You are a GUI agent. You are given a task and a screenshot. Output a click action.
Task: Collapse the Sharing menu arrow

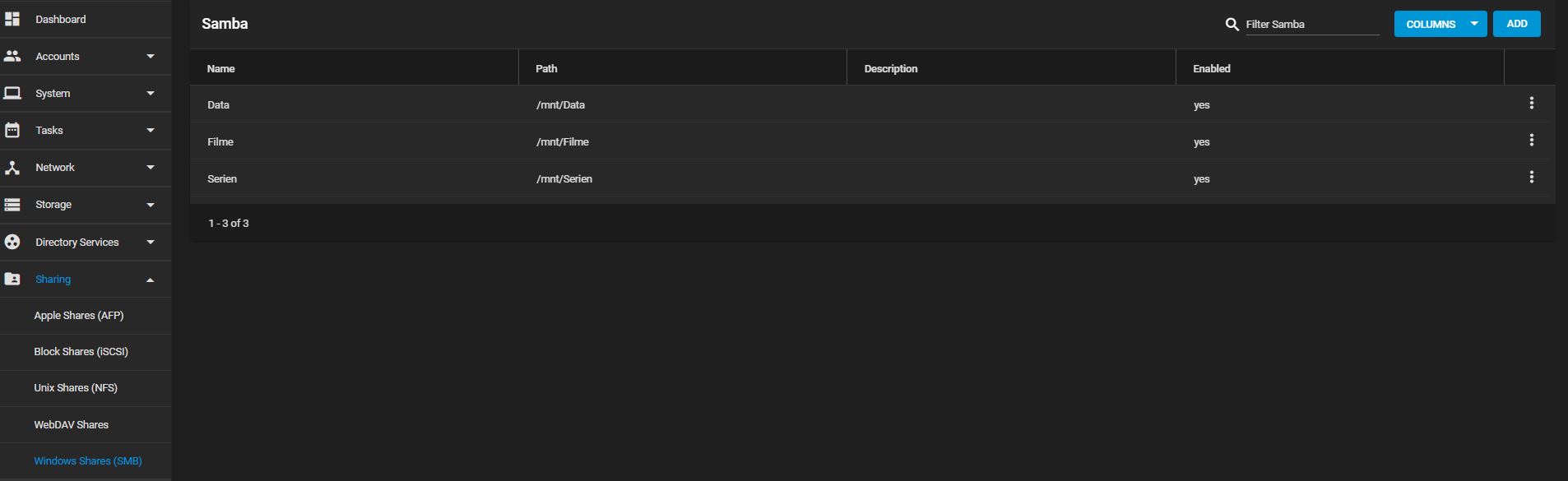click(151, 280)
